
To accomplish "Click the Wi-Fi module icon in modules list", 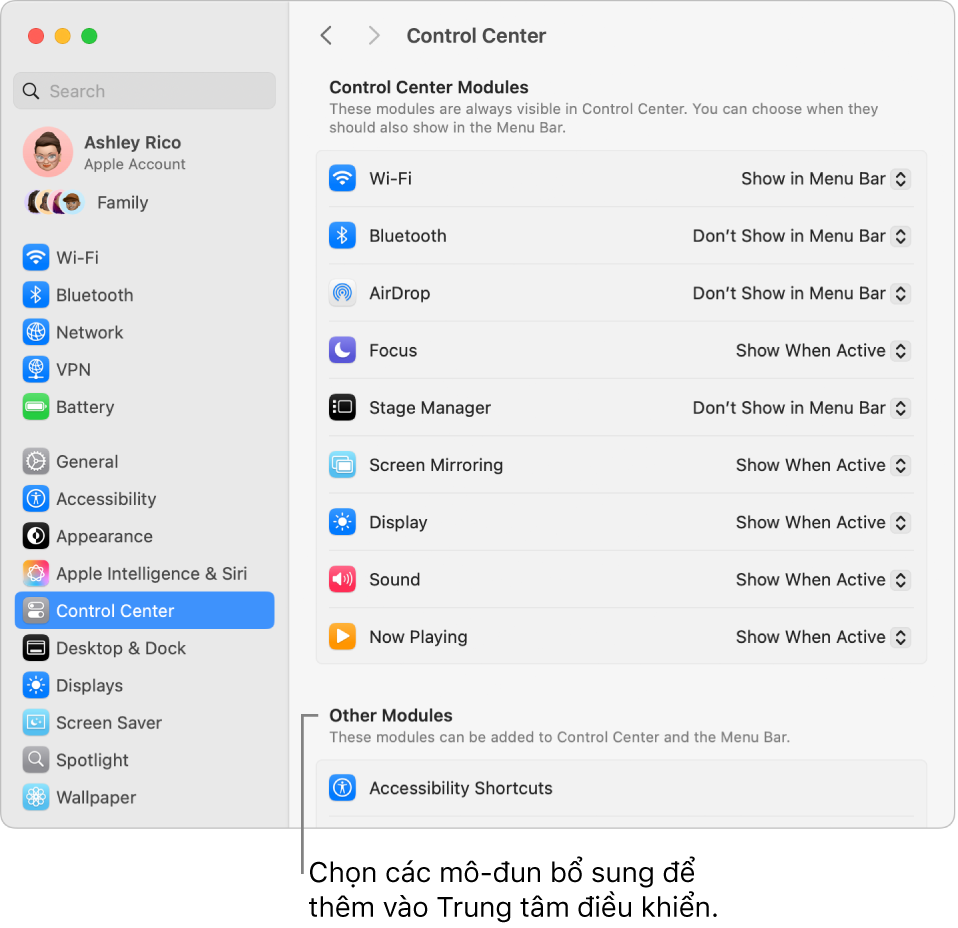I will click(342, 178).
